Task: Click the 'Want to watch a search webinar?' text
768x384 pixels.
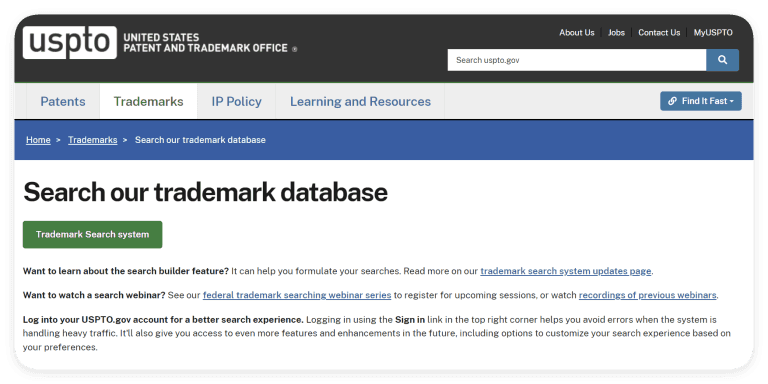Action: (x=94, y=295)
